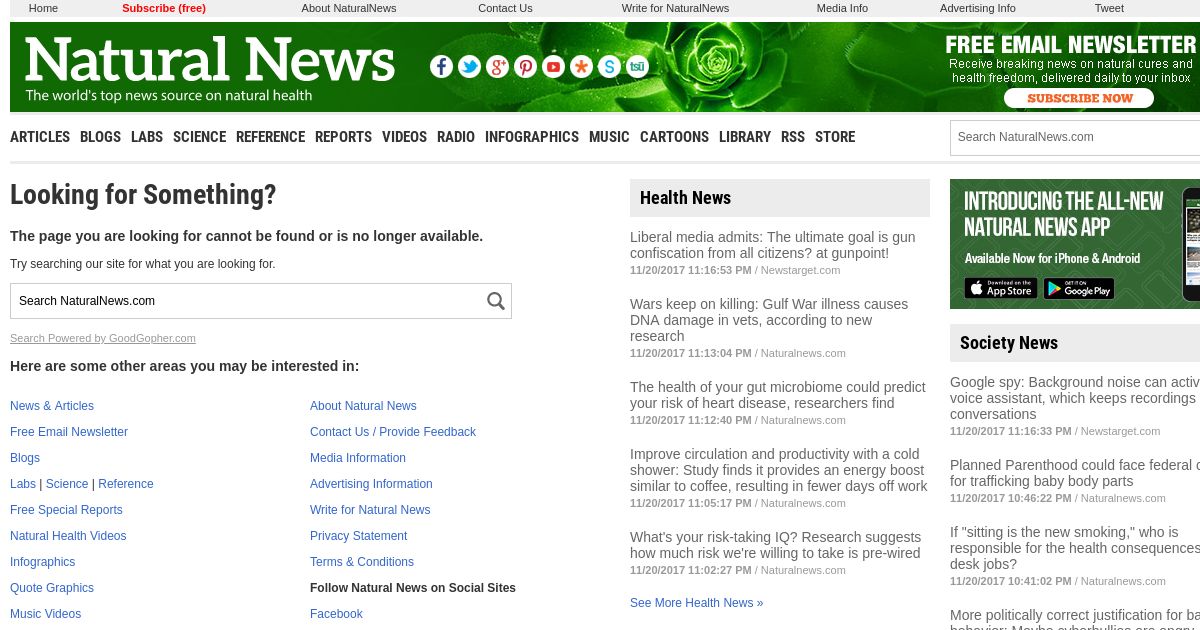
Task: Open the RSS nav link
Action: click(793, 137)
